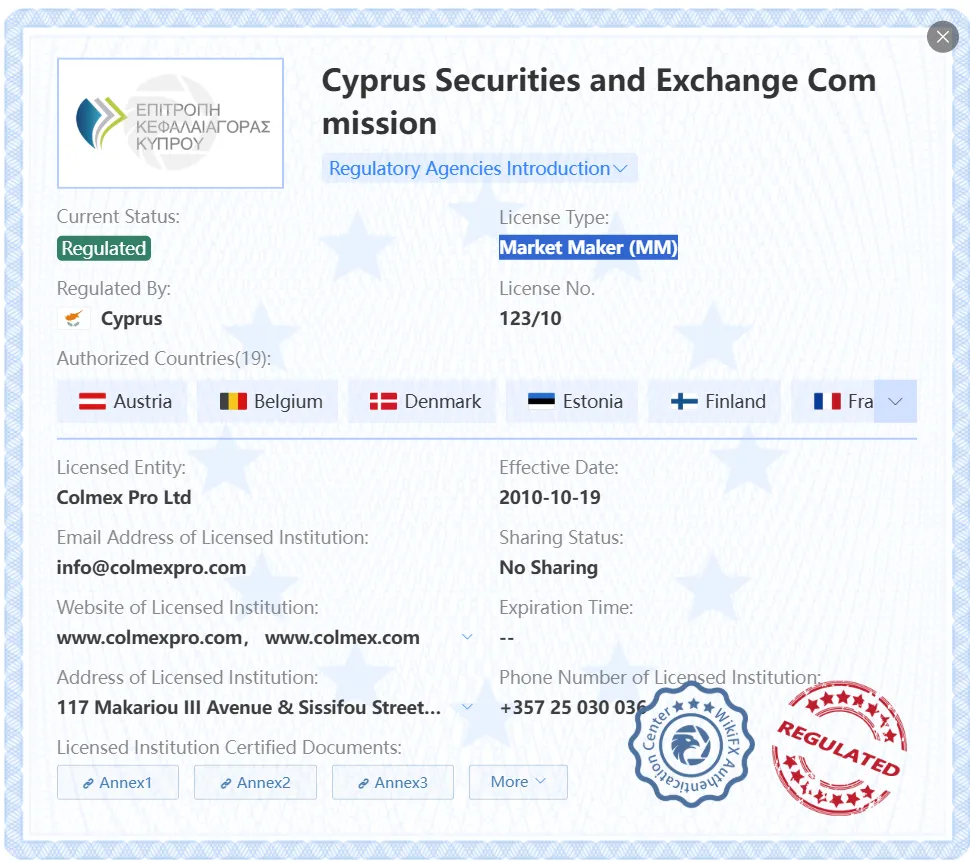Expand the full institution address
970x862 pixels.
tap(468, 707)
